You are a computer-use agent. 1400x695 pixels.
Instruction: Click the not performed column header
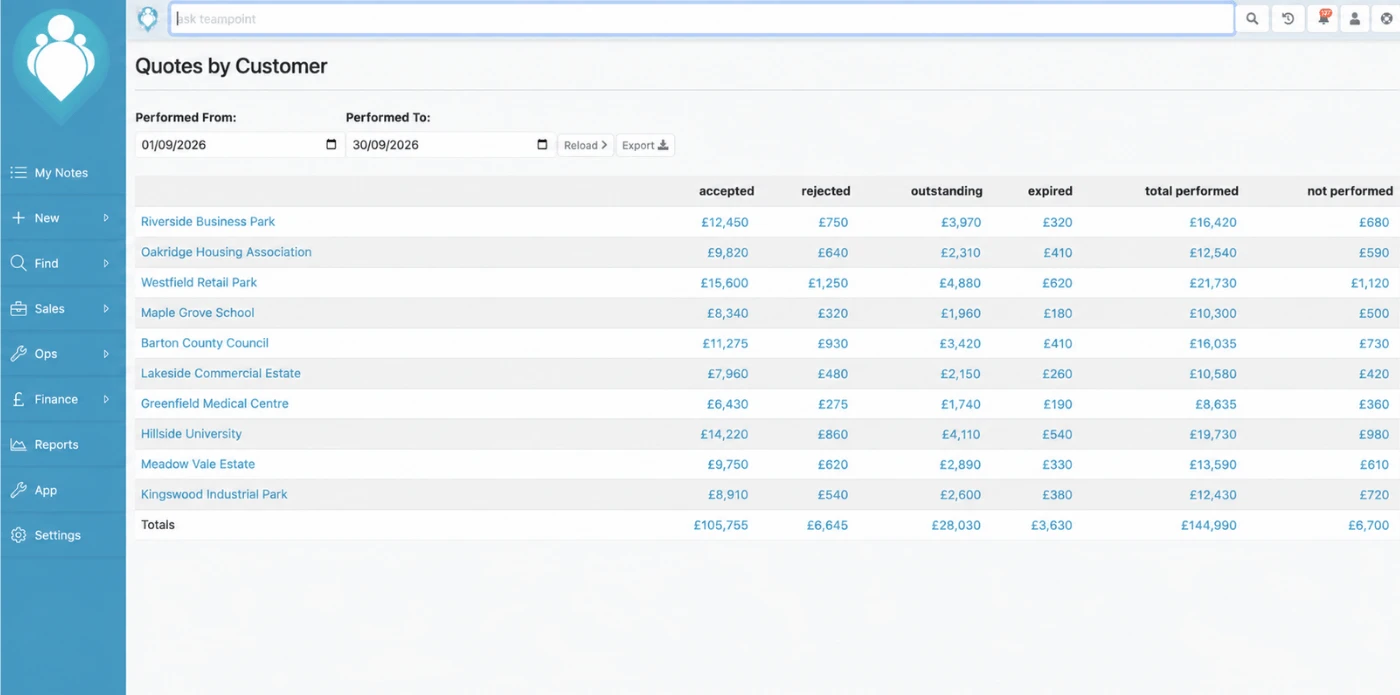[1350, 191]
